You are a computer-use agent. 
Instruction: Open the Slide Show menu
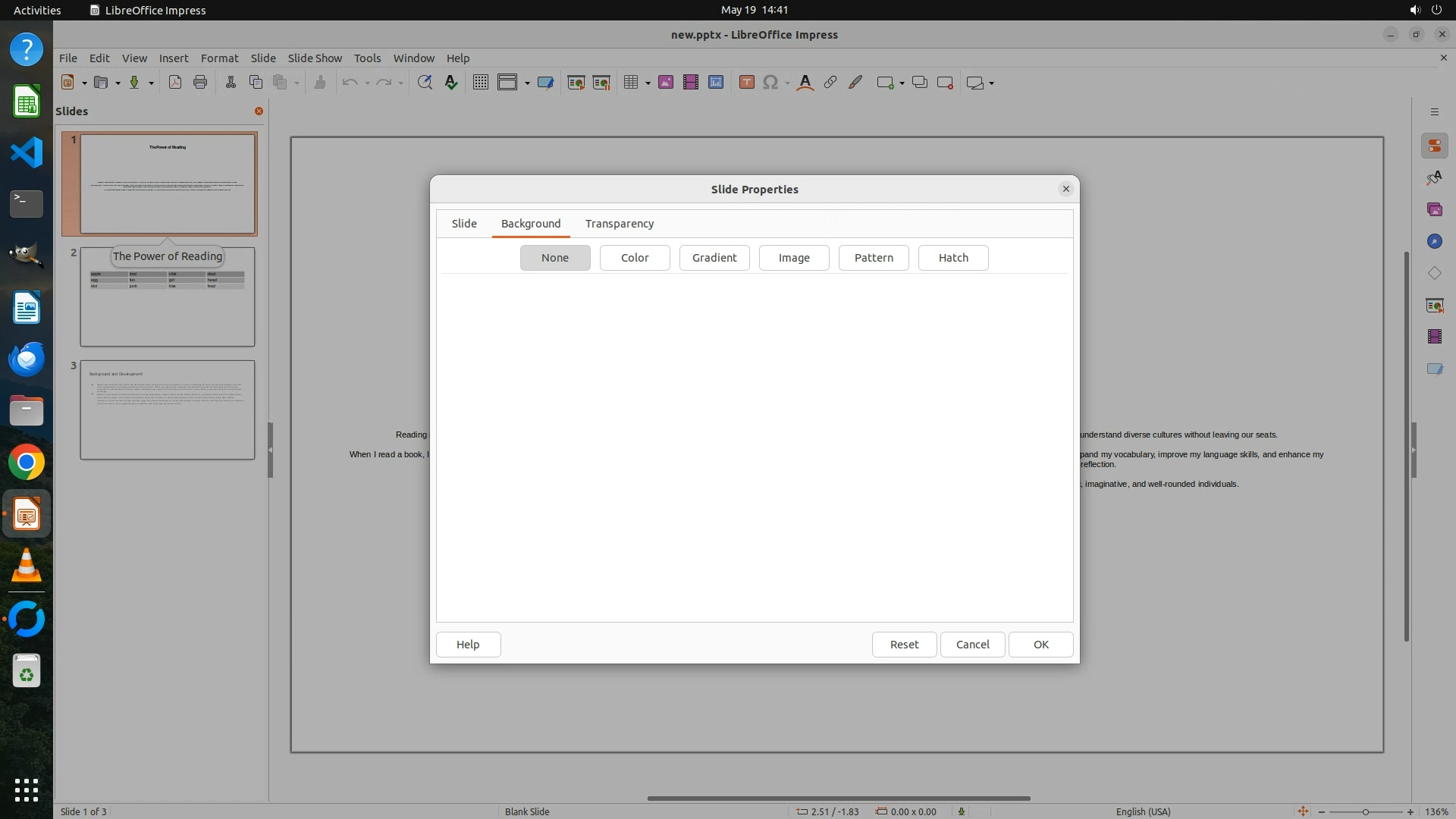[315, 58]
